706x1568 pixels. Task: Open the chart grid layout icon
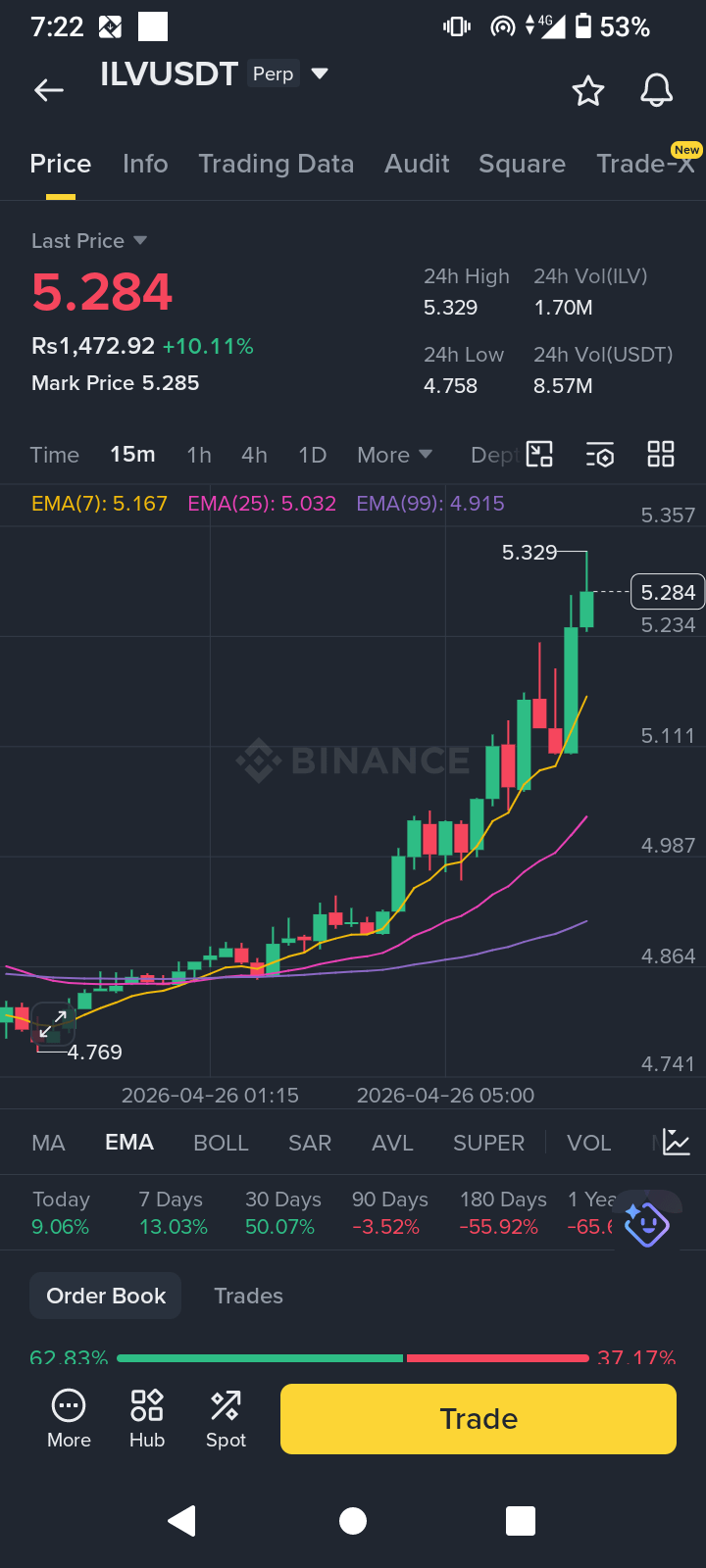click(661, 454)
